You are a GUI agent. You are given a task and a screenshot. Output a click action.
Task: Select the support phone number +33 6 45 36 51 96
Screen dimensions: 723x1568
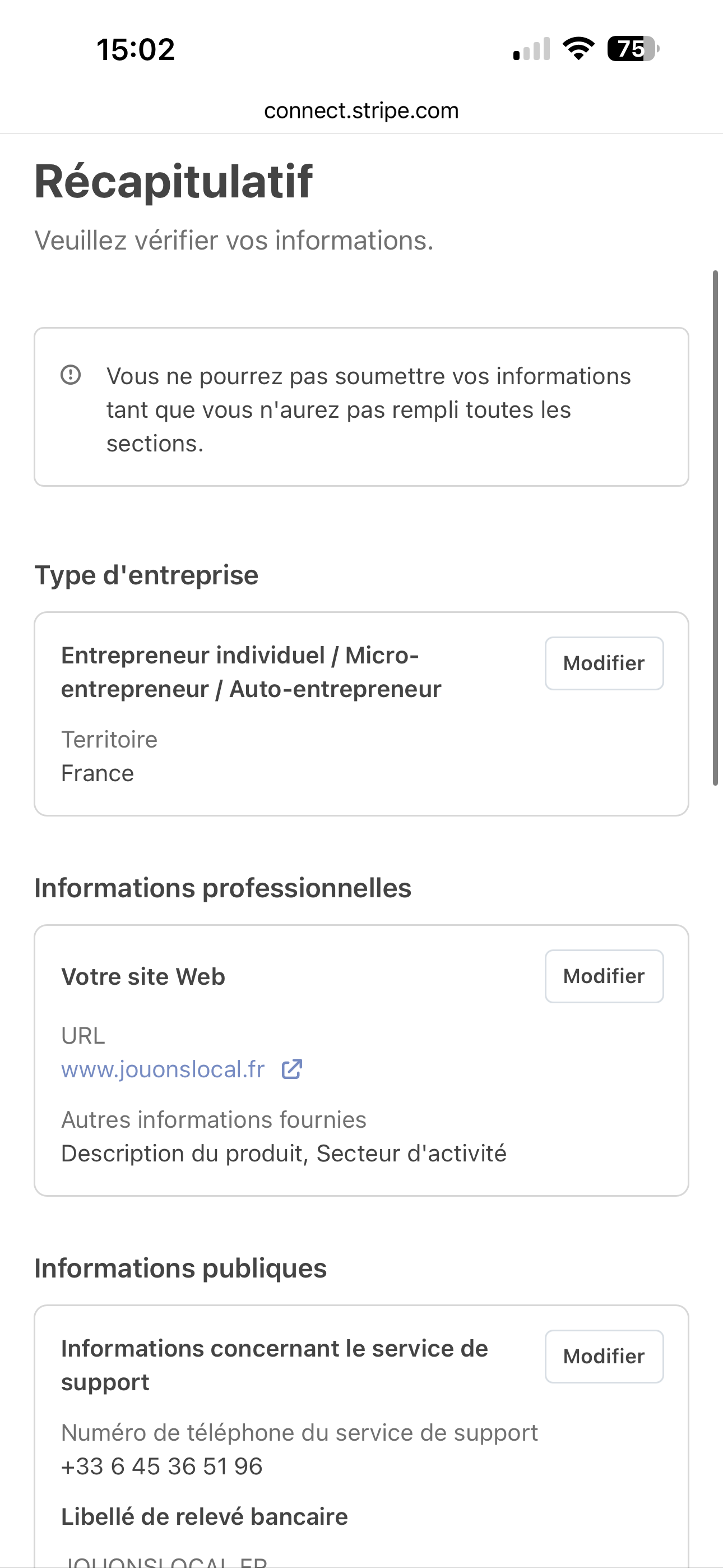[162, 1466]
